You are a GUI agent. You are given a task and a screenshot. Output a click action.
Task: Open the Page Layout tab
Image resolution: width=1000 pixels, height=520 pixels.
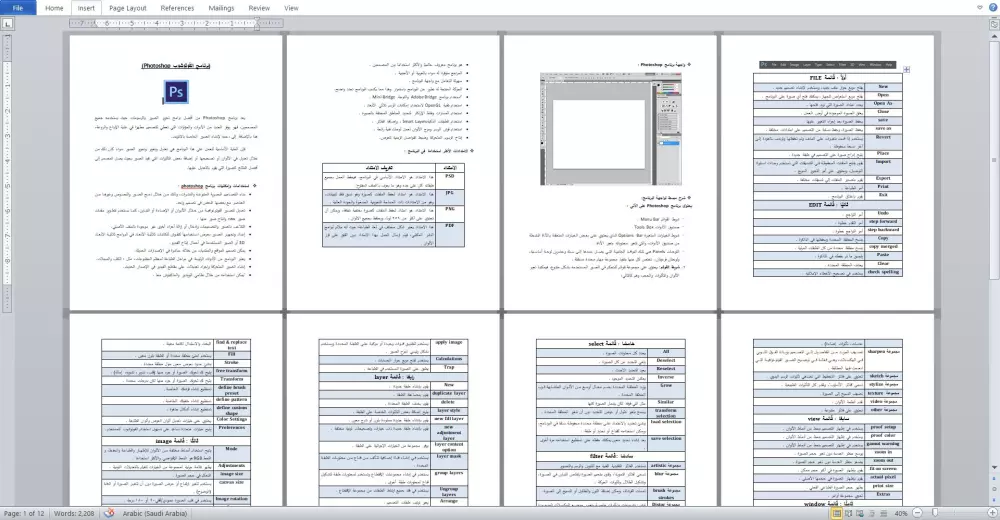tap(128, 8)
